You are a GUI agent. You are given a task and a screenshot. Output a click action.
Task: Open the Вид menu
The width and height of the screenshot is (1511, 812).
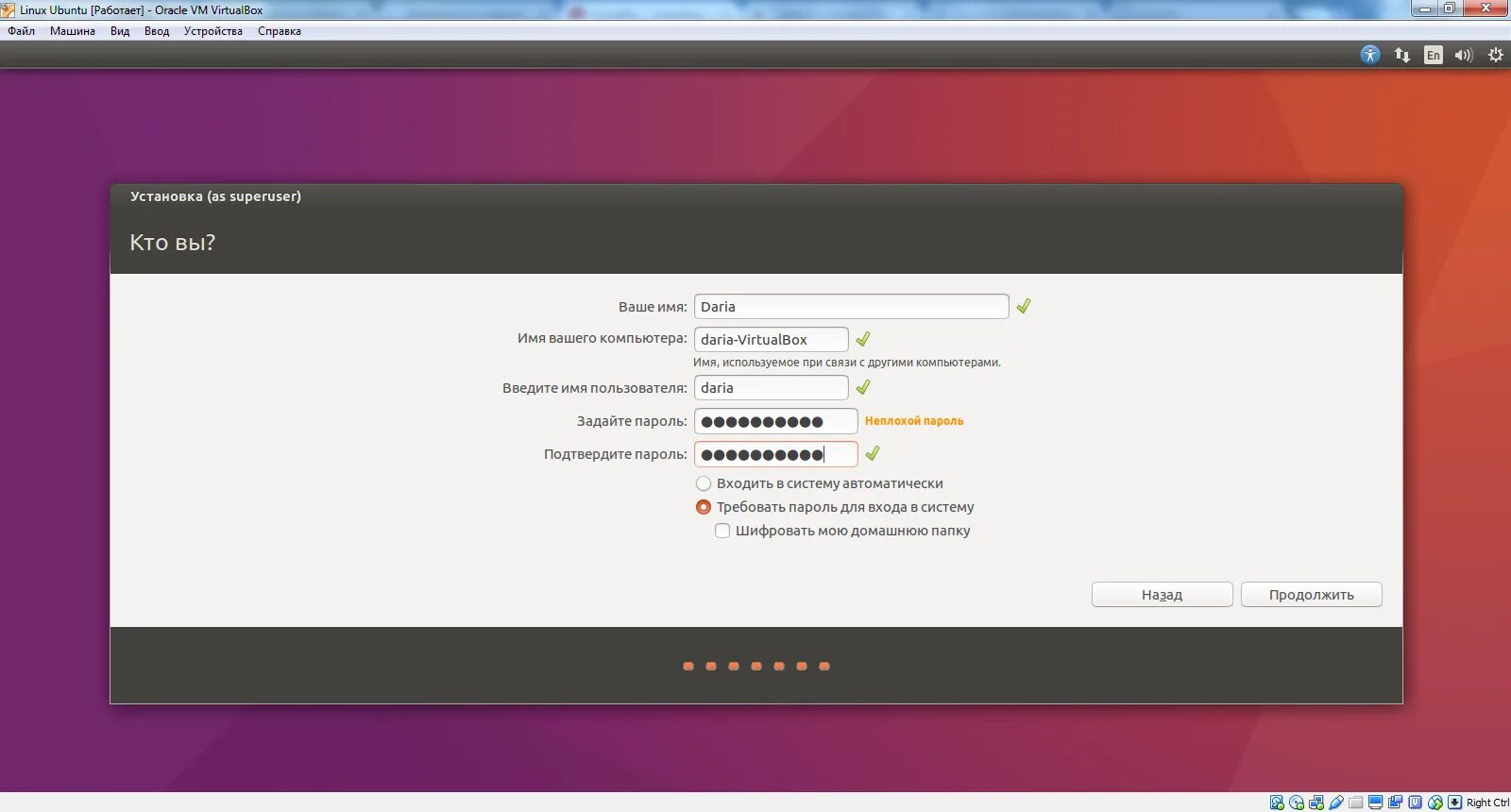point(120,31)
